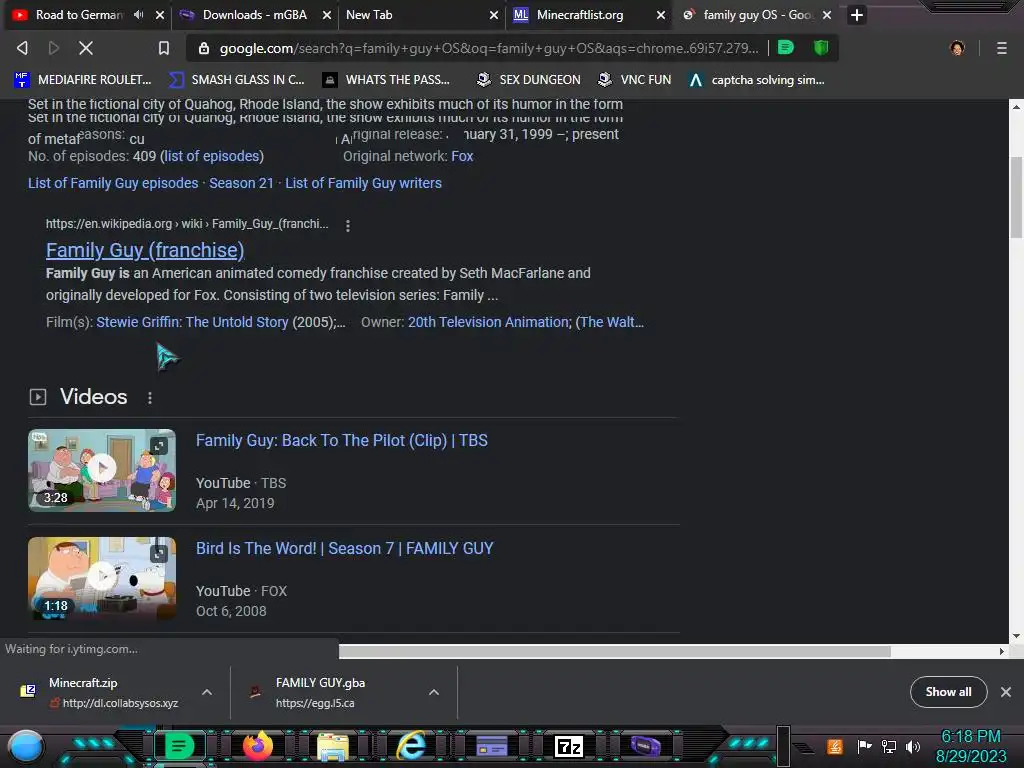
Task: Open WHATS THE PASS... bookmark
Action: [x=386, y=80]
